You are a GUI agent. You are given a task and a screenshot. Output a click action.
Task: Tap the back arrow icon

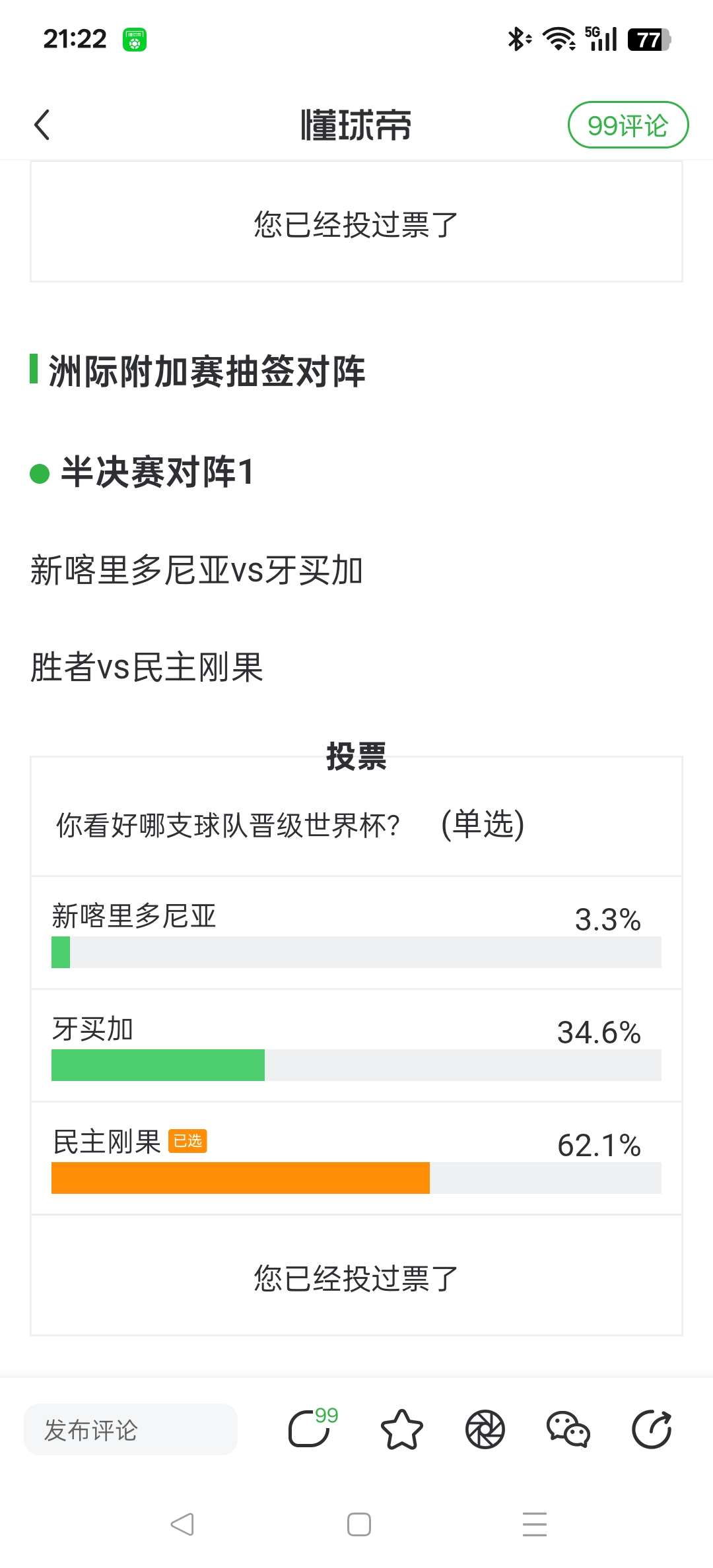click(42, 125)
